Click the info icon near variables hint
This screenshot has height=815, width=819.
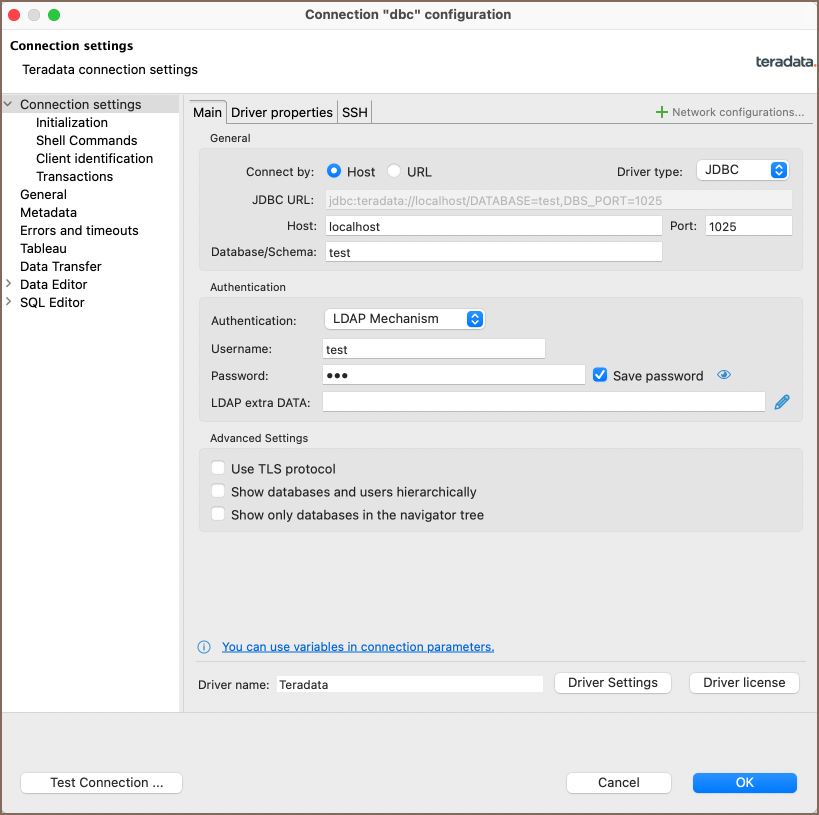coord(204,647)
